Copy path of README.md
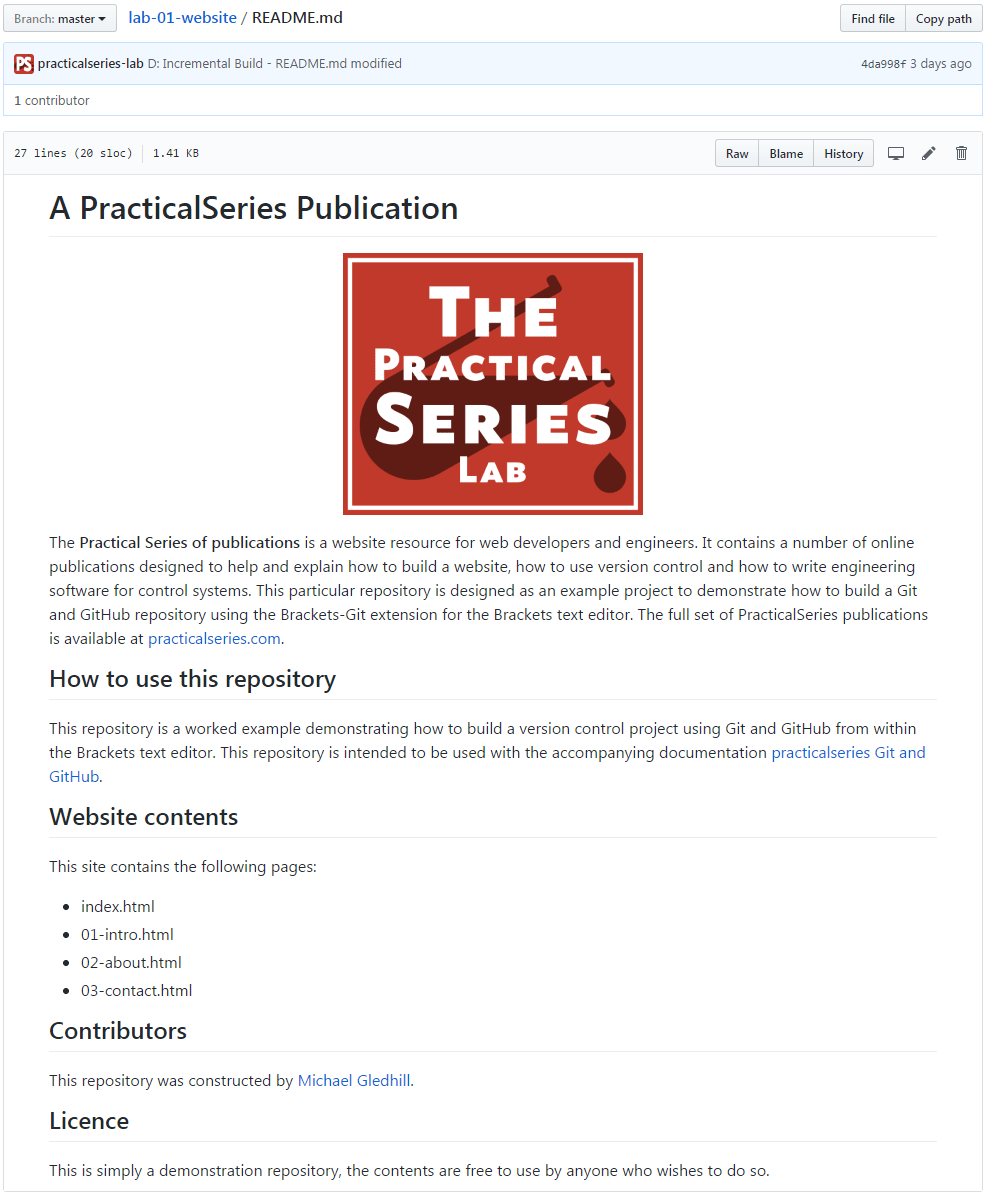 click(944, 18)
